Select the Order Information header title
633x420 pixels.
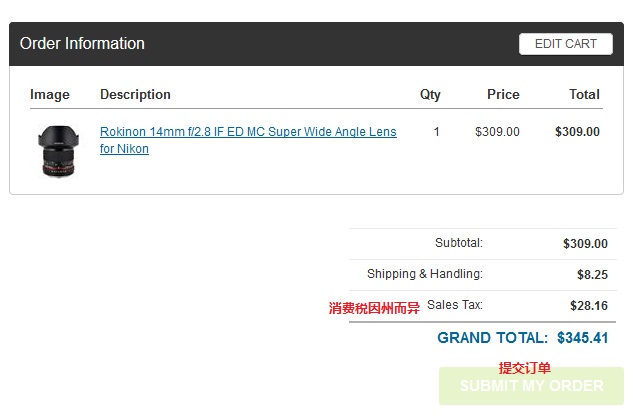pyautogui.click(x=82, y=44)
